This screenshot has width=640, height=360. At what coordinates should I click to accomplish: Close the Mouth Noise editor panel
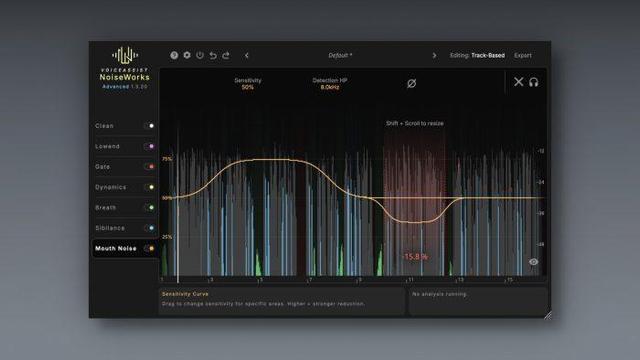518,82
